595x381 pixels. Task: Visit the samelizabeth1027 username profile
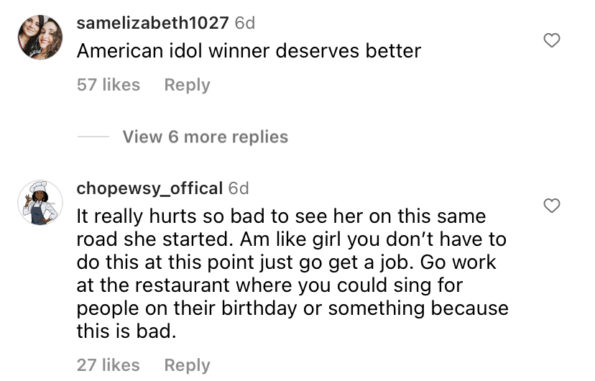point(153,23)
